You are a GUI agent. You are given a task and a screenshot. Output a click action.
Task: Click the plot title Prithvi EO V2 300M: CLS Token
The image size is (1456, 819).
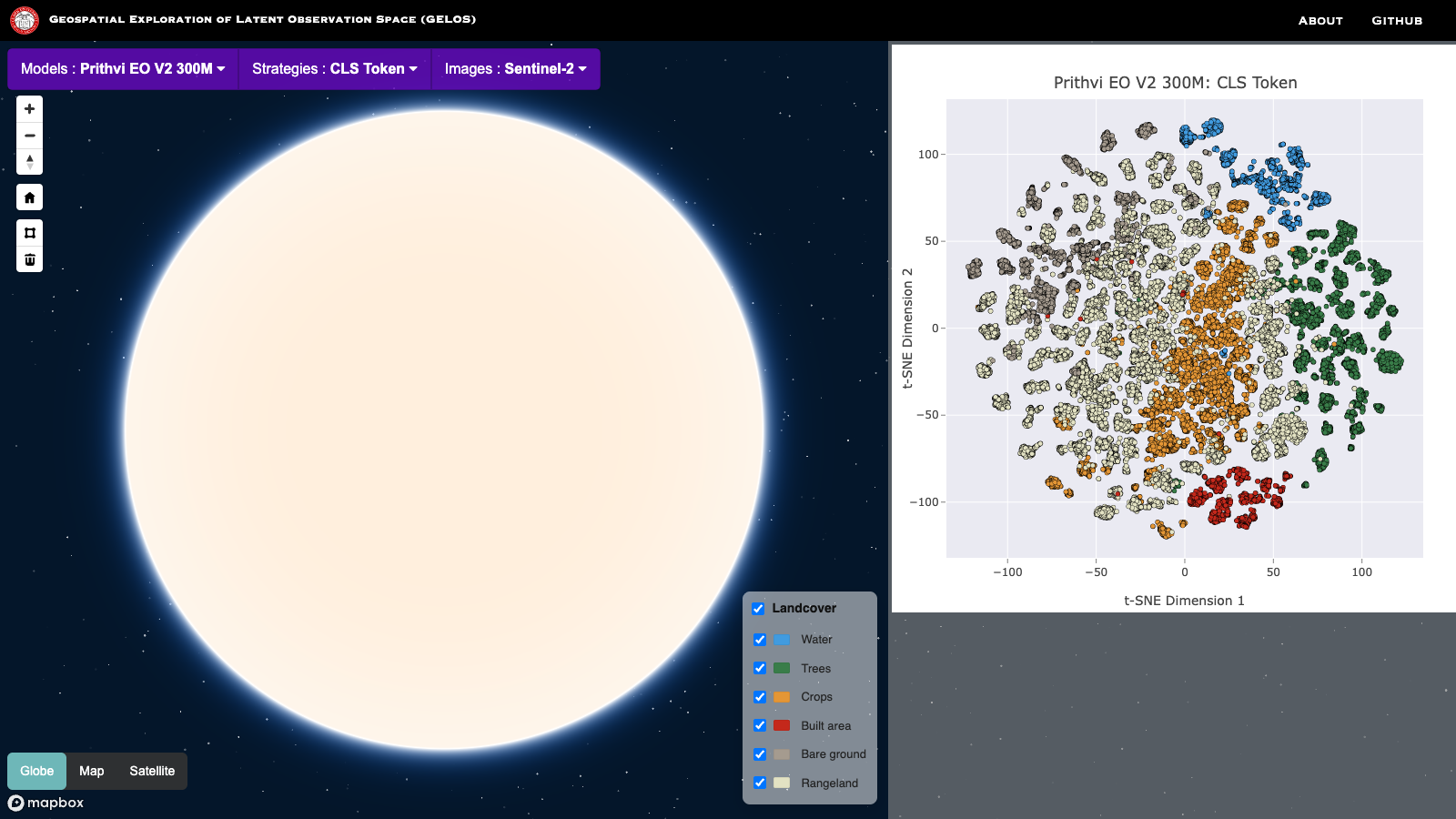(1175, 83)
